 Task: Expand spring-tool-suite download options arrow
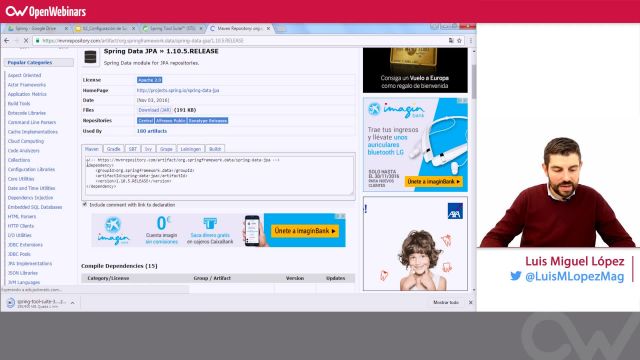(73, 303)
